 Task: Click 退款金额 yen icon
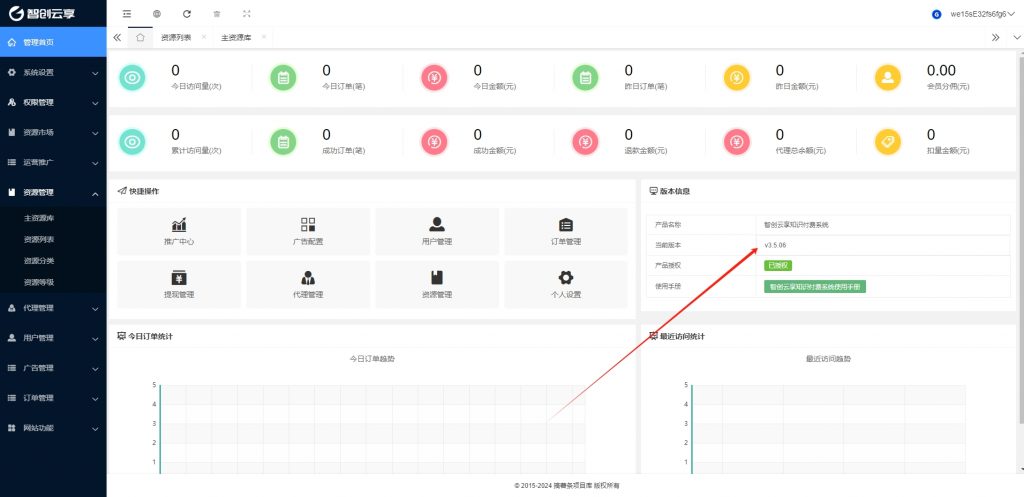pyautogui.click(x=585, y=142)
